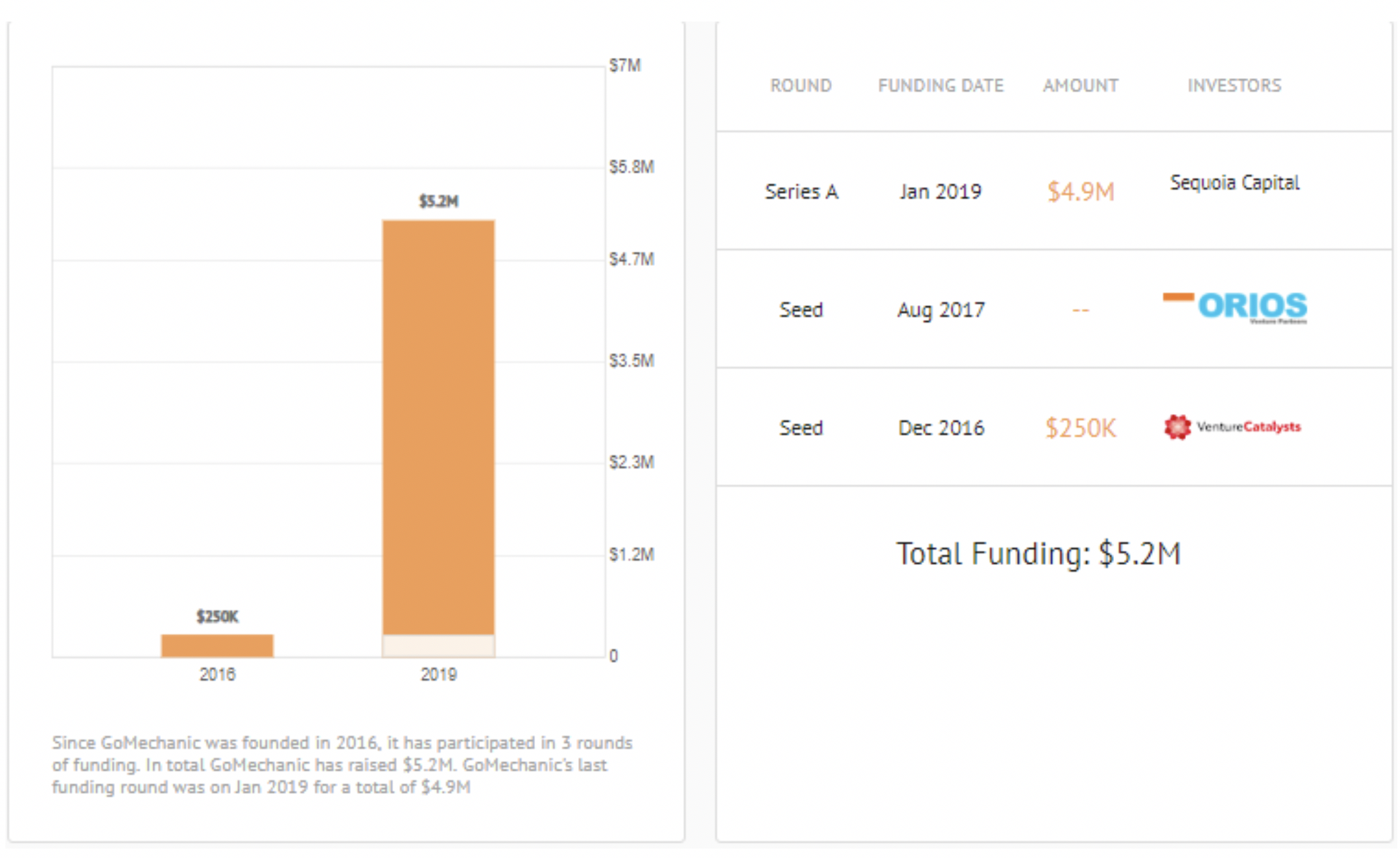Click the light base segment of 2019 bar

point(438,646)
